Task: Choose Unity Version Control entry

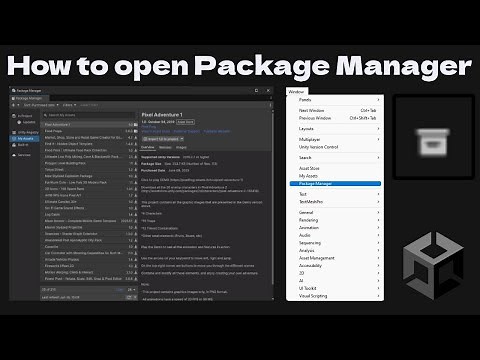Action: (x=335, y=147)
